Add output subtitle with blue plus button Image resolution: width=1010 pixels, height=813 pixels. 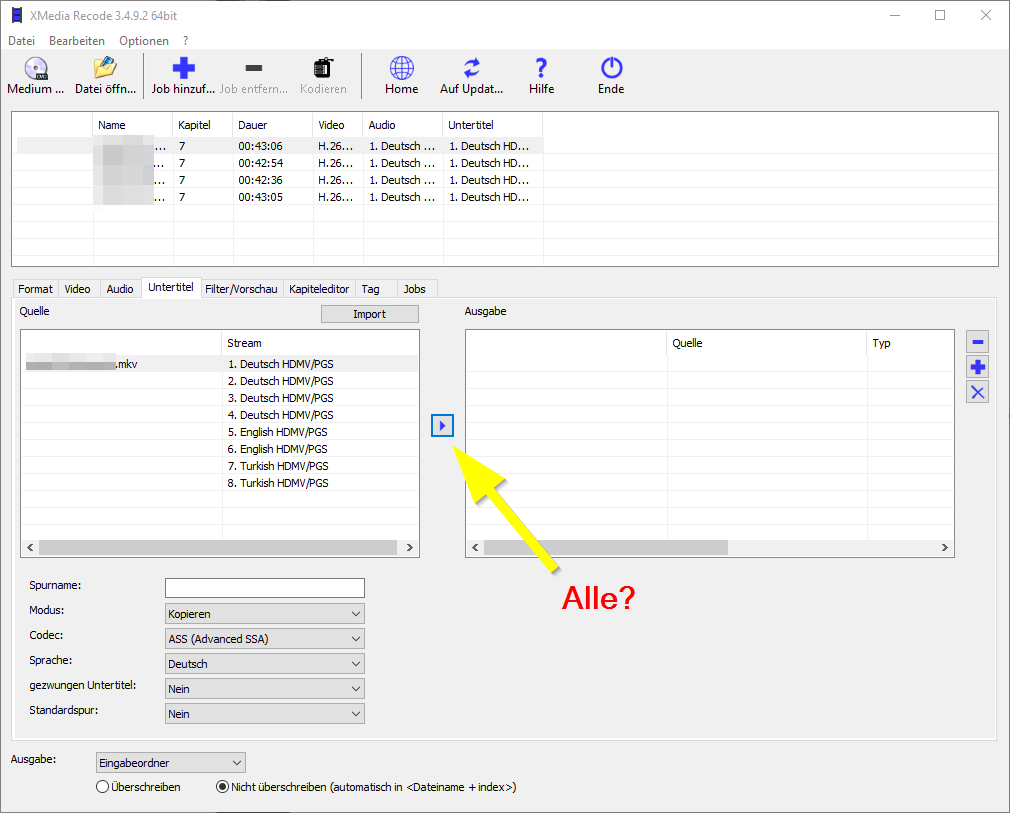click(977, 367)
